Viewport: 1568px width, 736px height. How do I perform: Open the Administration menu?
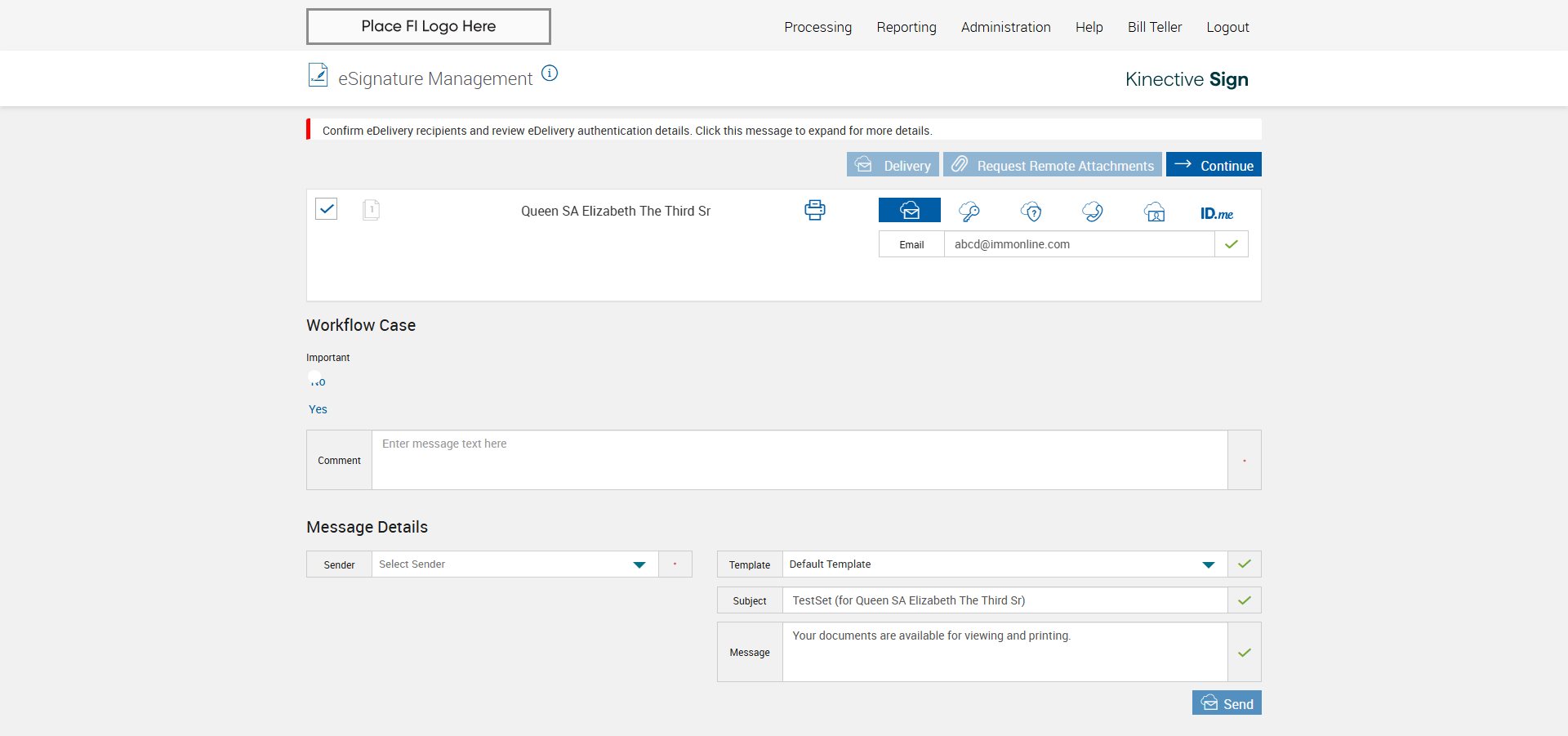tap(1005, 27)
